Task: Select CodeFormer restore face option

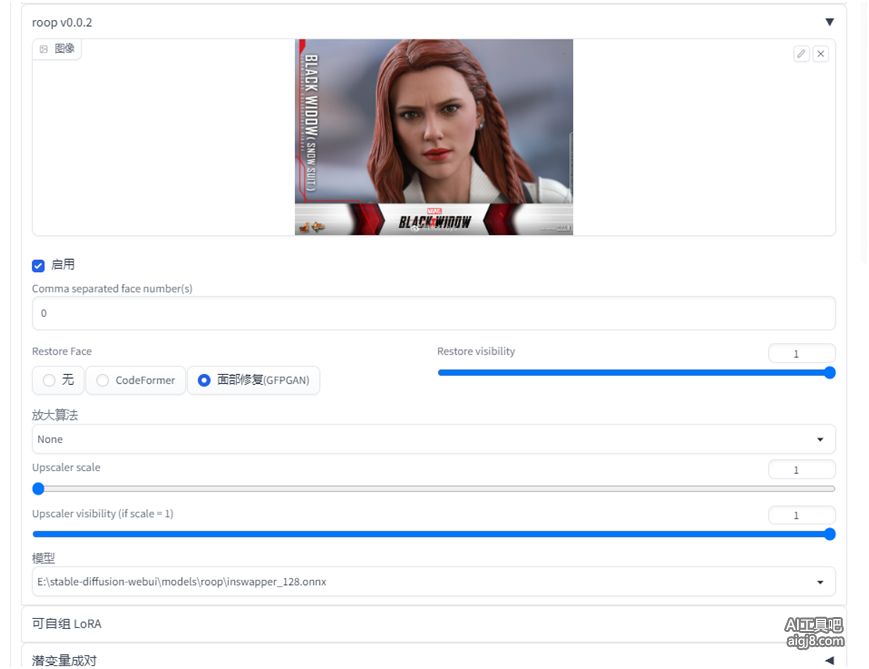Action: pyautogui.click(x=136, y=380)
